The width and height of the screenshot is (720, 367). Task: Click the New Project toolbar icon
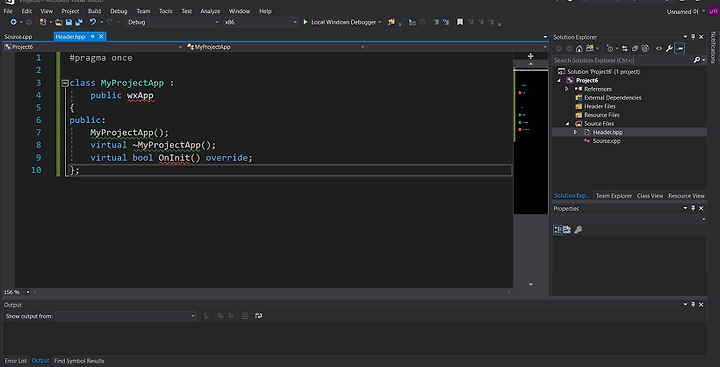tap(43, 22)
